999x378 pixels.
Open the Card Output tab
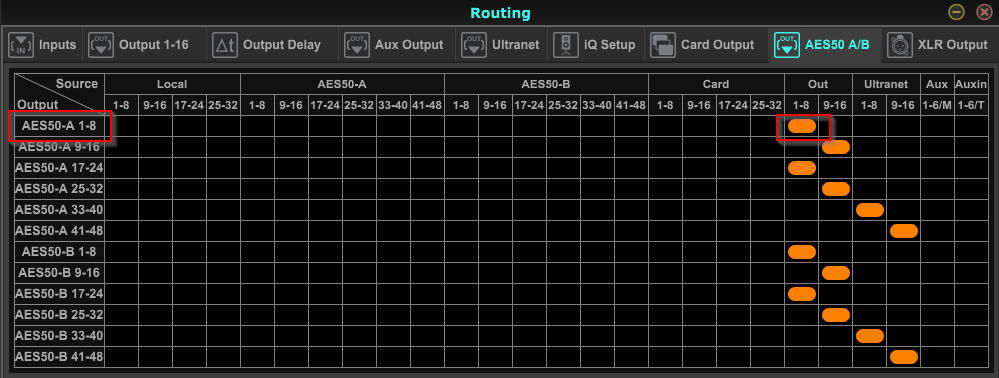717,45
